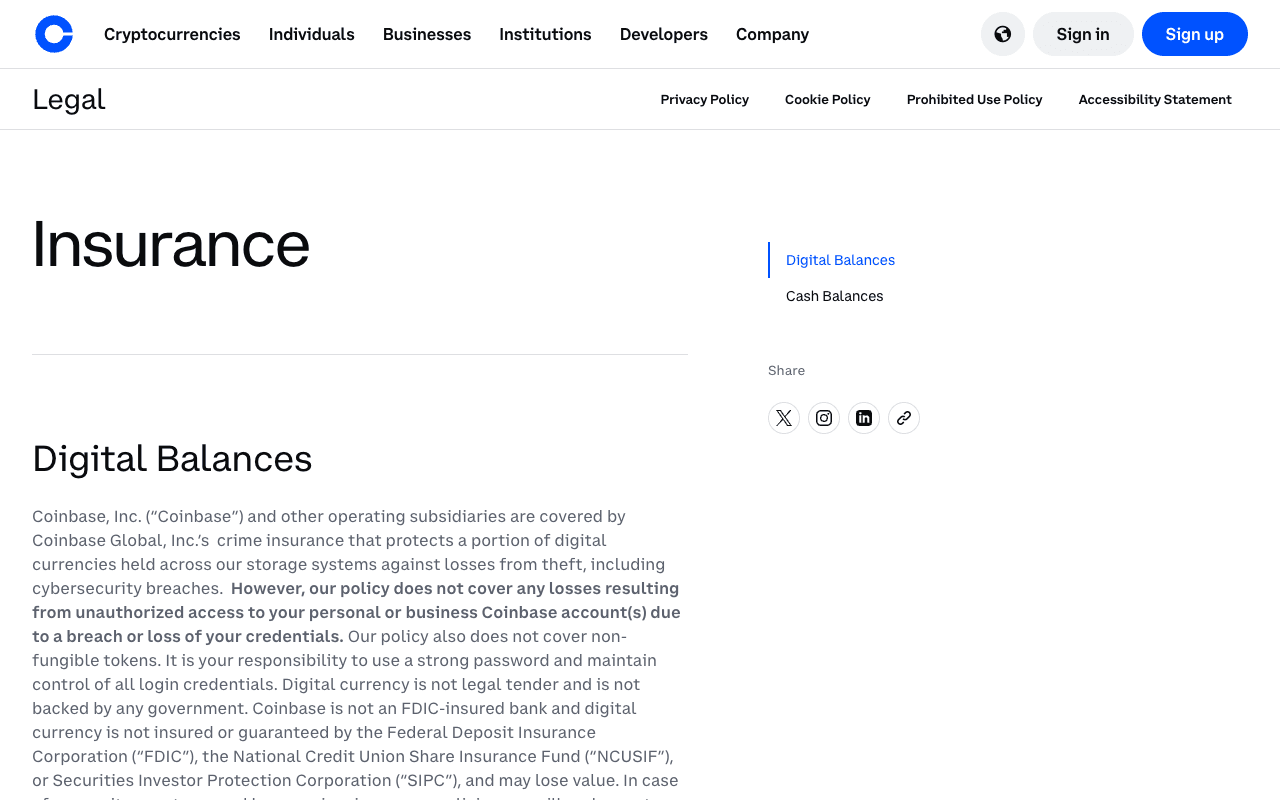Open the Institutions menu

[545, 34]
